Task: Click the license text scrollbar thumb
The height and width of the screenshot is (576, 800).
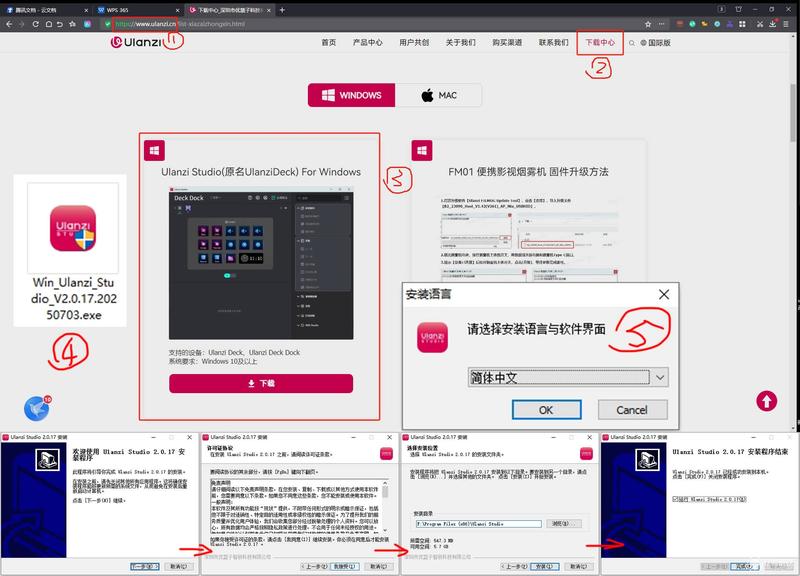Action: click(x=385, y=491)
